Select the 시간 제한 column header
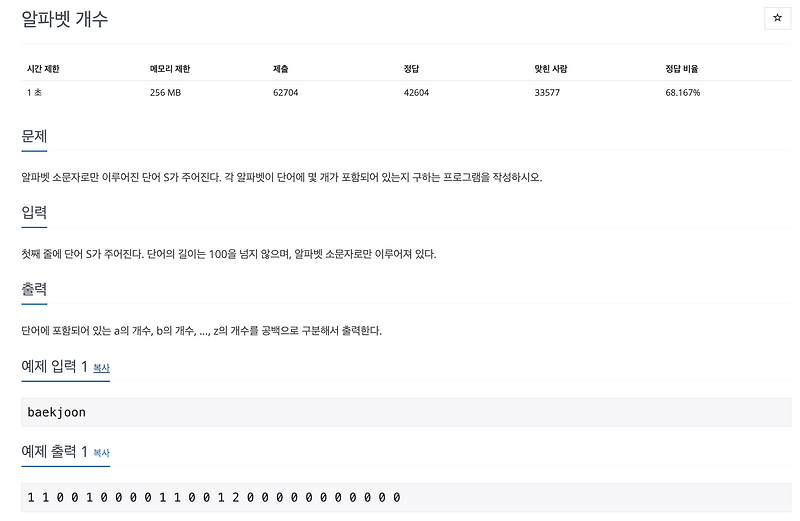 (43, 69)
